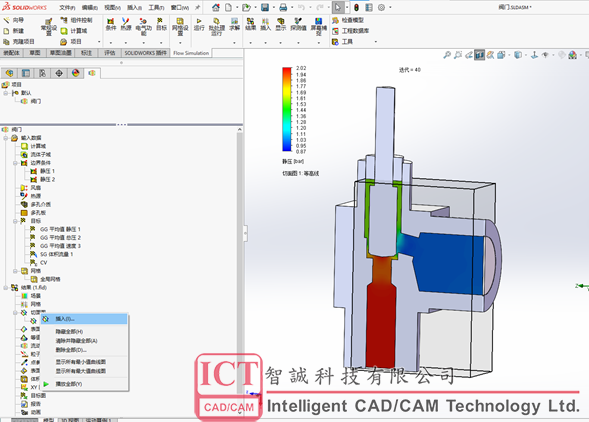The image size is (589, 422).
Task: Click the 电气功能 ribbon icon
Action: coord(143,27)
